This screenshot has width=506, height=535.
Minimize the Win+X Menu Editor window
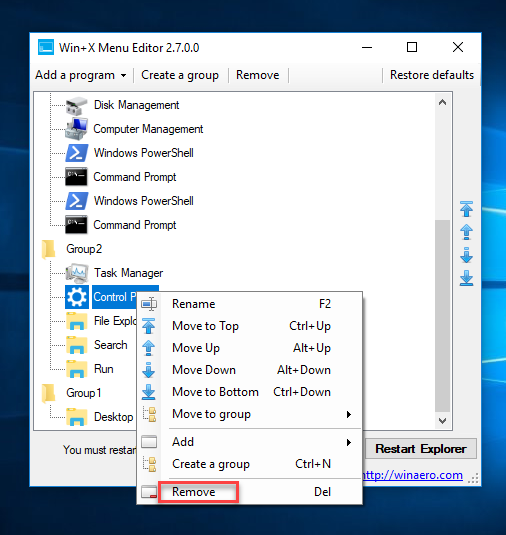[367, 47]
